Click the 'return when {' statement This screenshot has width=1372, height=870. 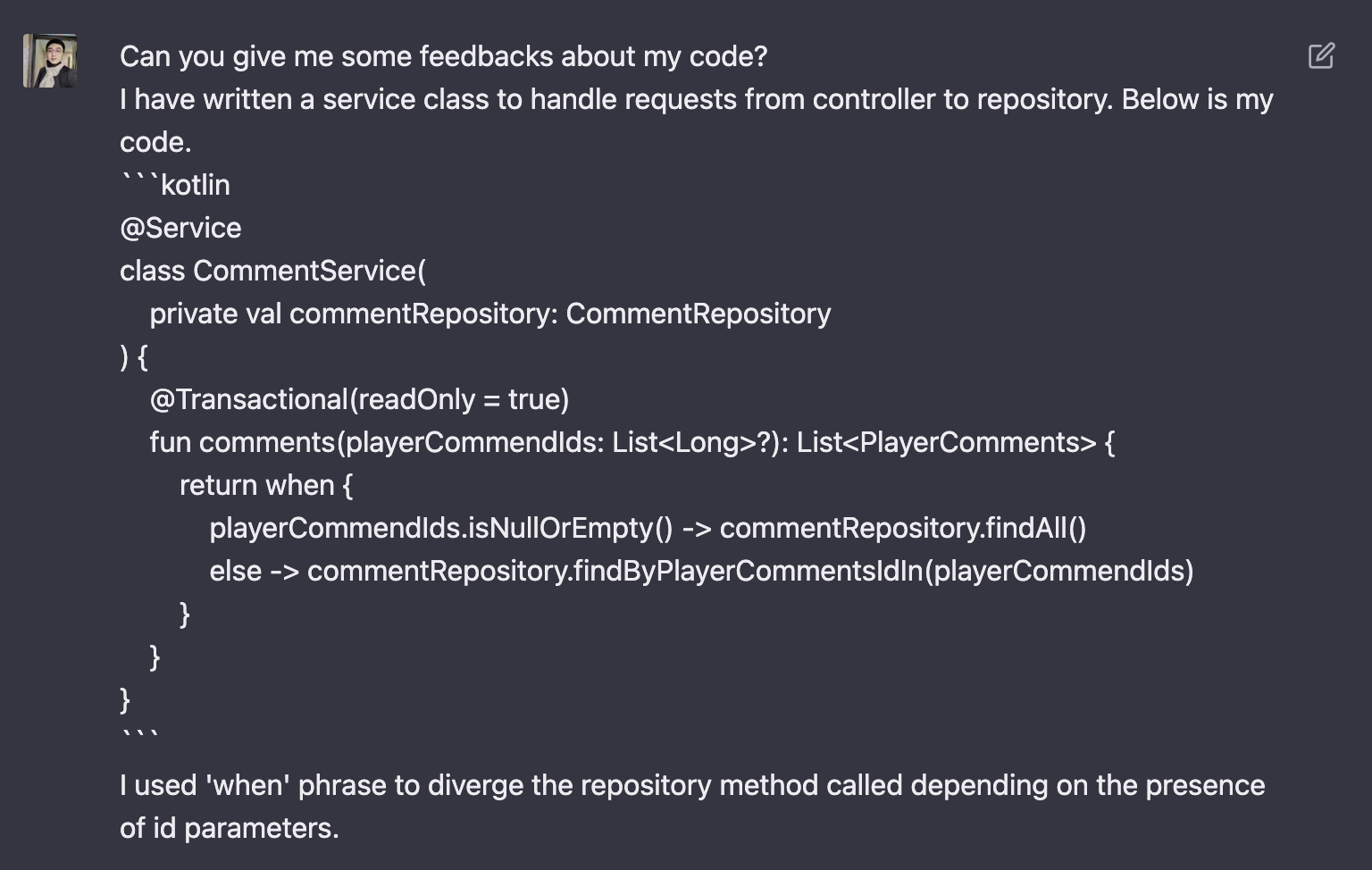(x=266, y=485)
